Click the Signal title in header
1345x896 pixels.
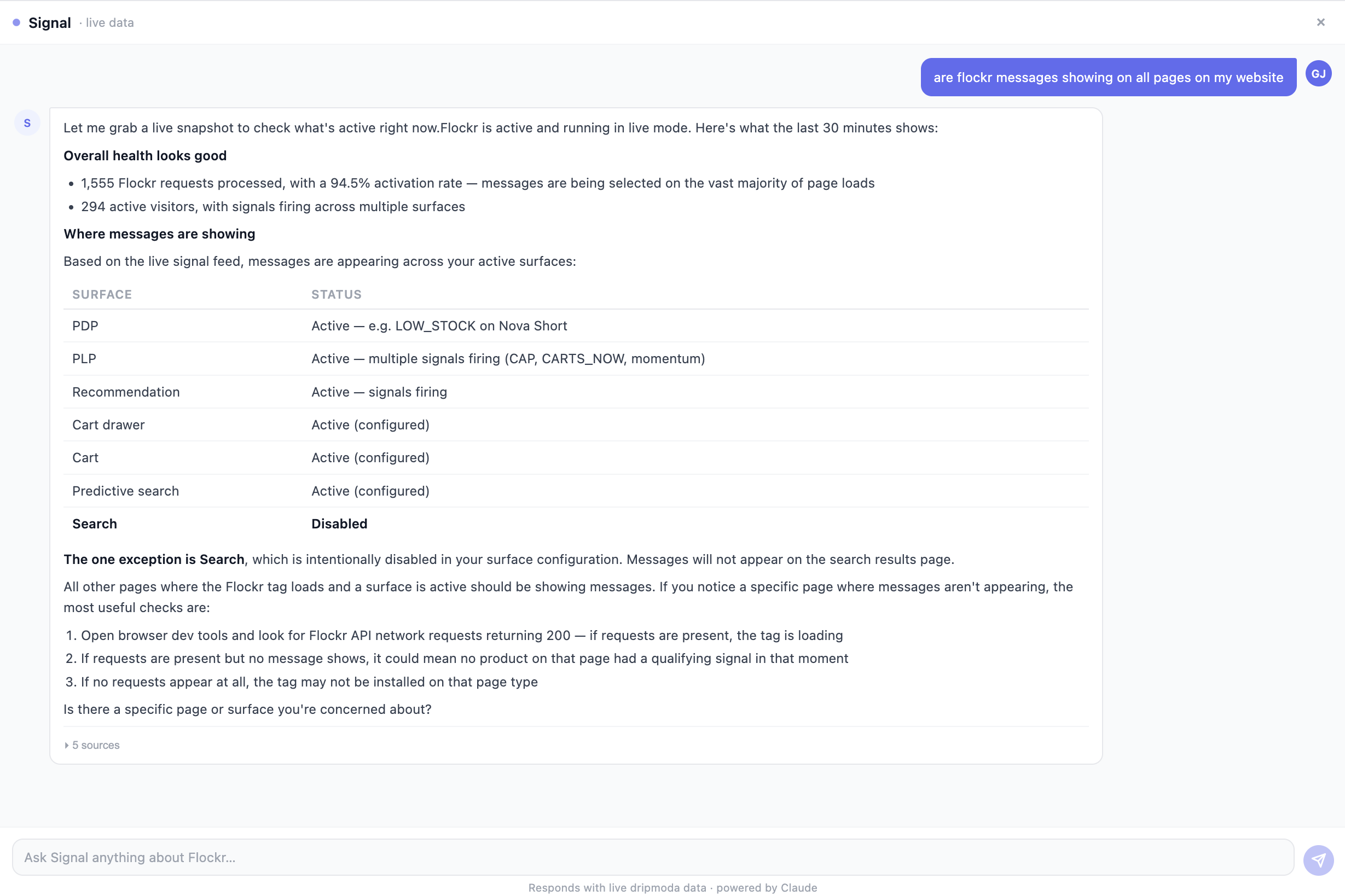(50, 23)
